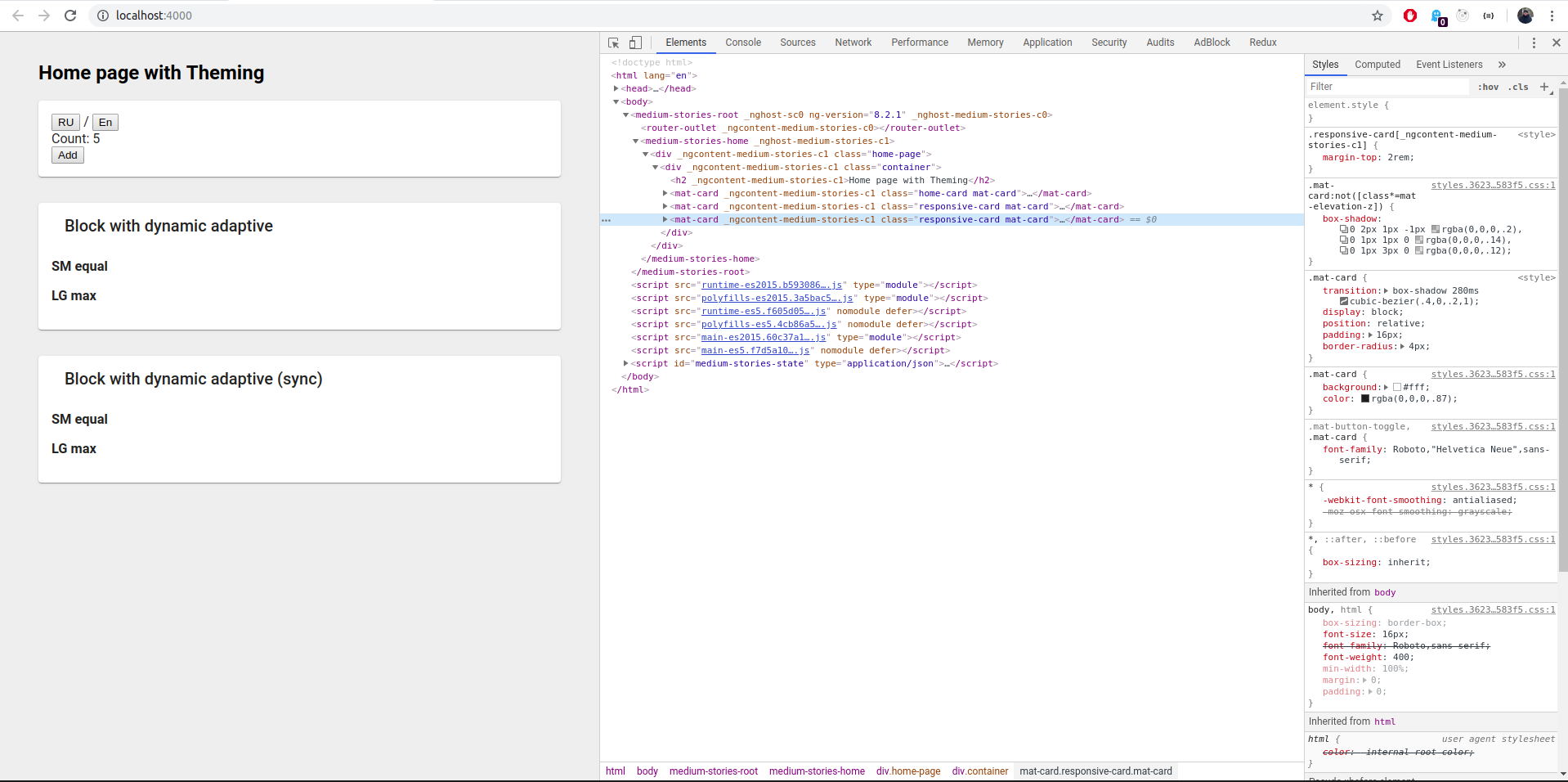Image resolution: width=1568 pixels, height=782 pixels.
Task: Collapse the div.home-page node
Action: pos(646,155)
